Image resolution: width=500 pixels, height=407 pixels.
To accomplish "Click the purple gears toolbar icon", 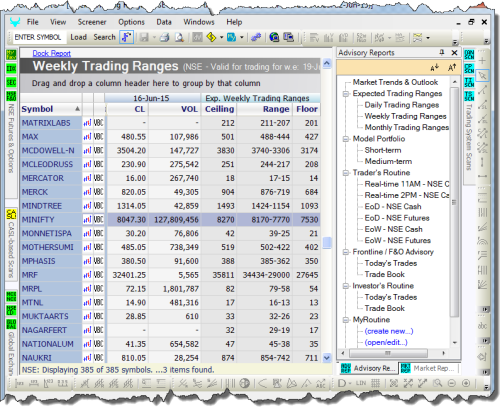I will point(256,37).
